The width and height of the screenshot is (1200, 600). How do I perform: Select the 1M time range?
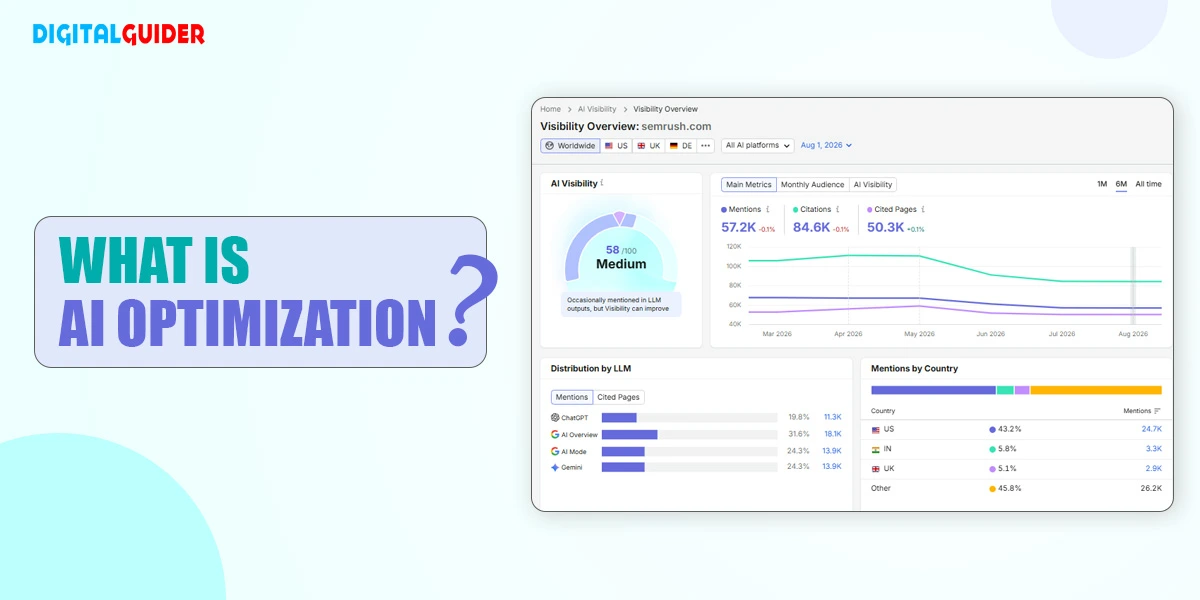[x=1102, y=184]
